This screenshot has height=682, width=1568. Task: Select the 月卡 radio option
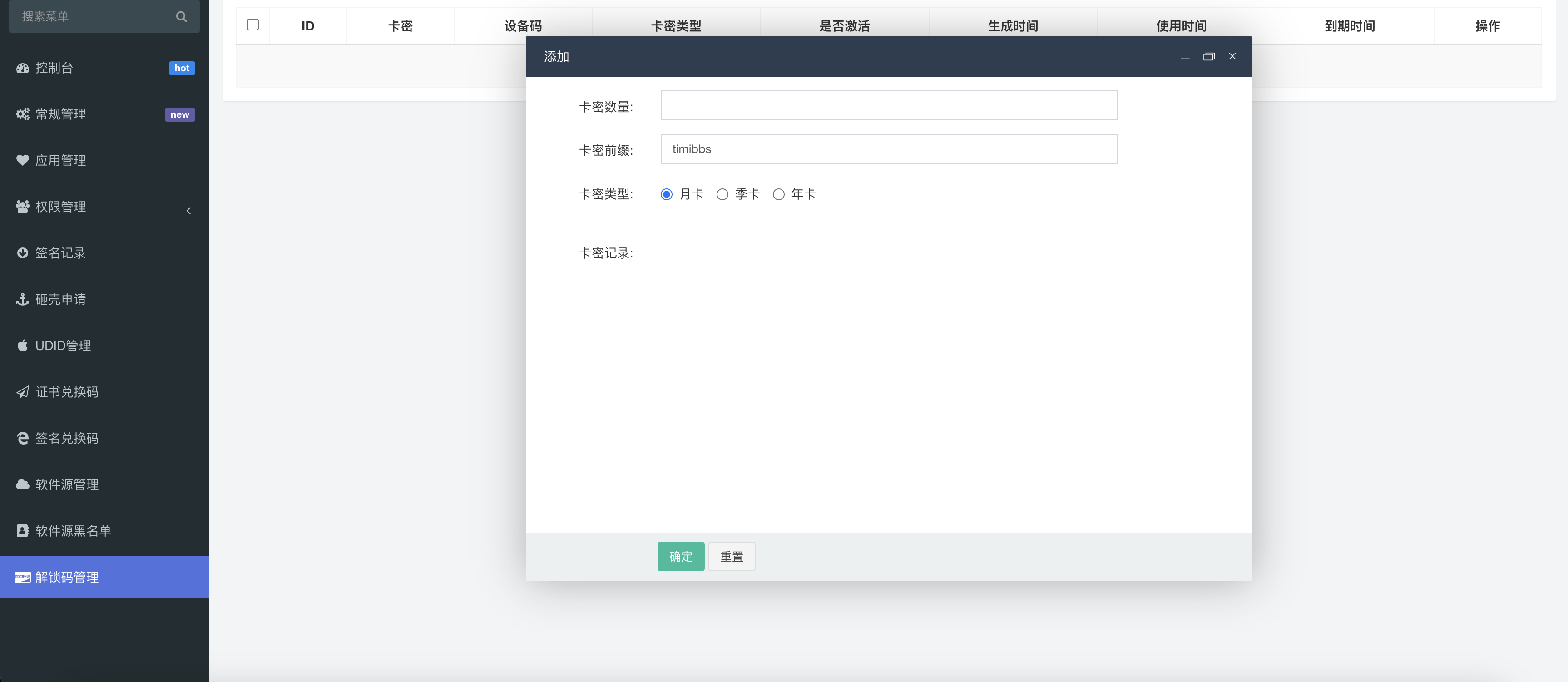coord(667,195)
